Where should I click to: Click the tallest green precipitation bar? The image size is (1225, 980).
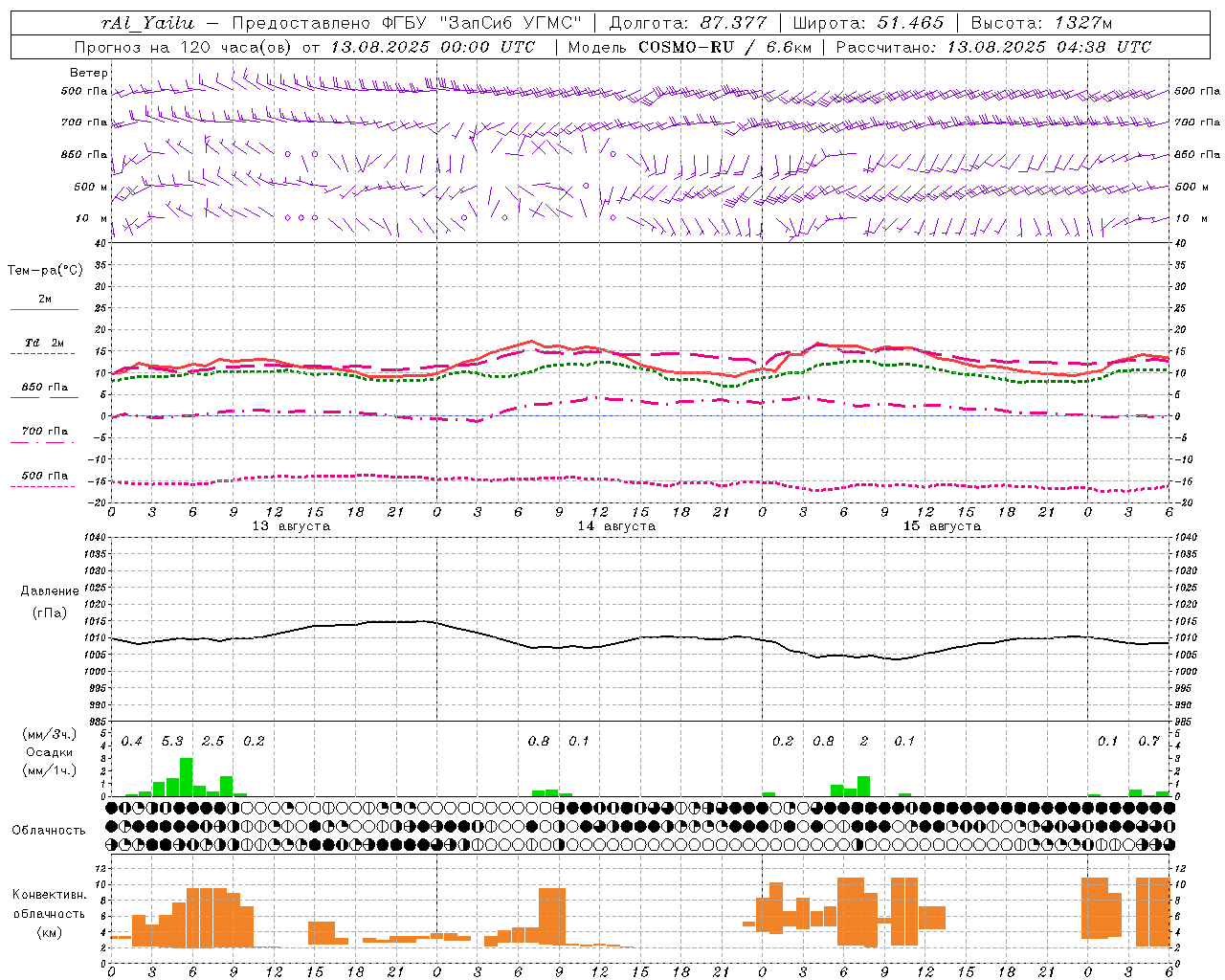click(187, 777)
